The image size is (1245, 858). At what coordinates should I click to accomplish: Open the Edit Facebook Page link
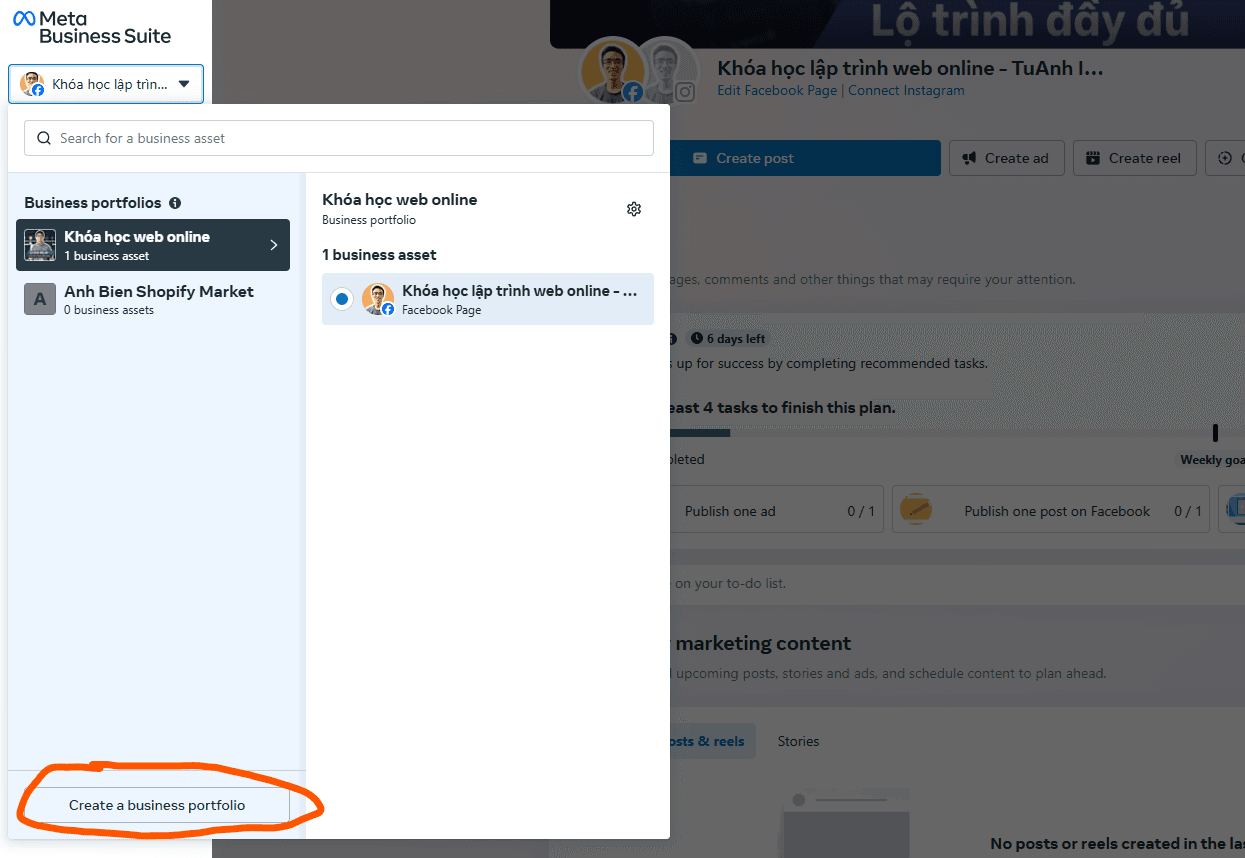click(775, 90)
